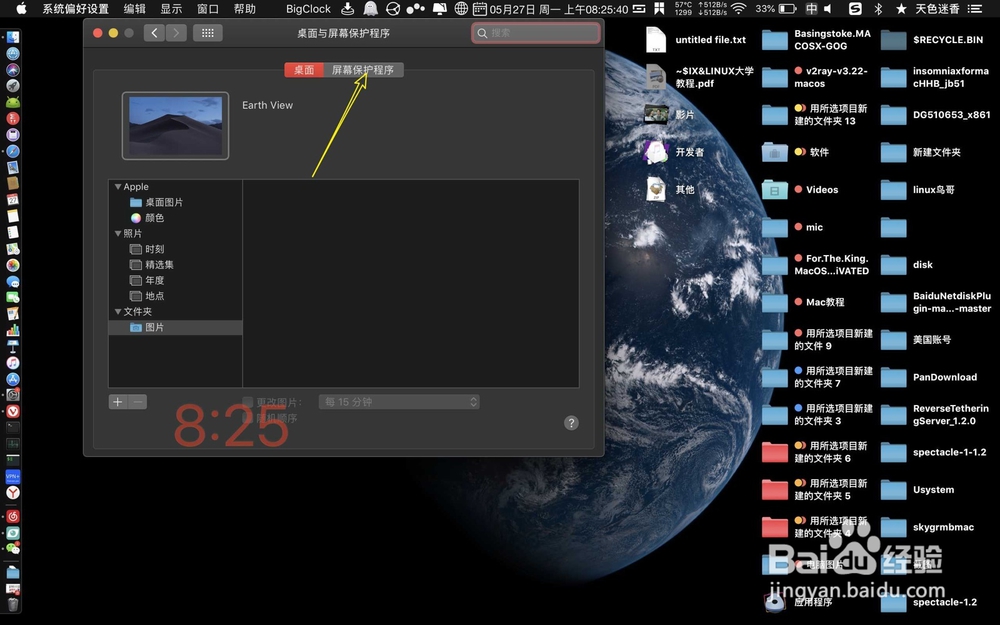Select $RECYCLE.BIN folder on desktop

pyautogui.click(x=934, y=40)
